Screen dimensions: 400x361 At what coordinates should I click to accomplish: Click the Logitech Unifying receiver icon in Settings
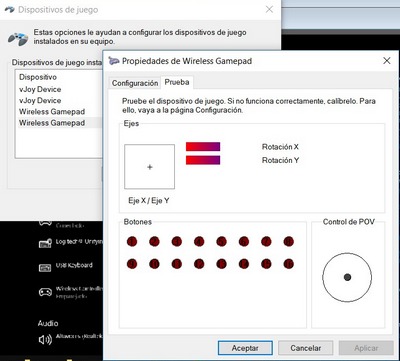click(x=45, y=243)
